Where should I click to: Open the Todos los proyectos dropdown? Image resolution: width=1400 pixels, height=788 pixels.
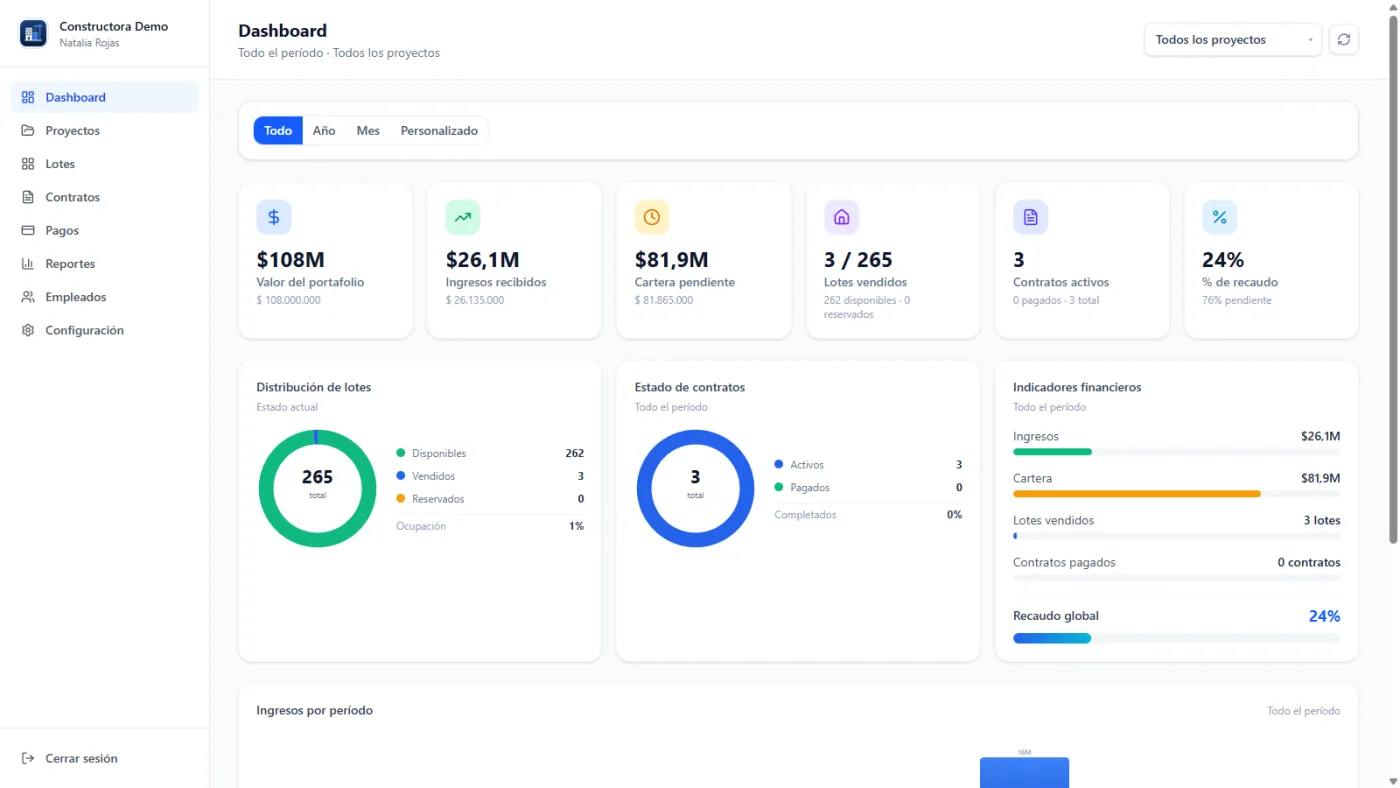1233,40
